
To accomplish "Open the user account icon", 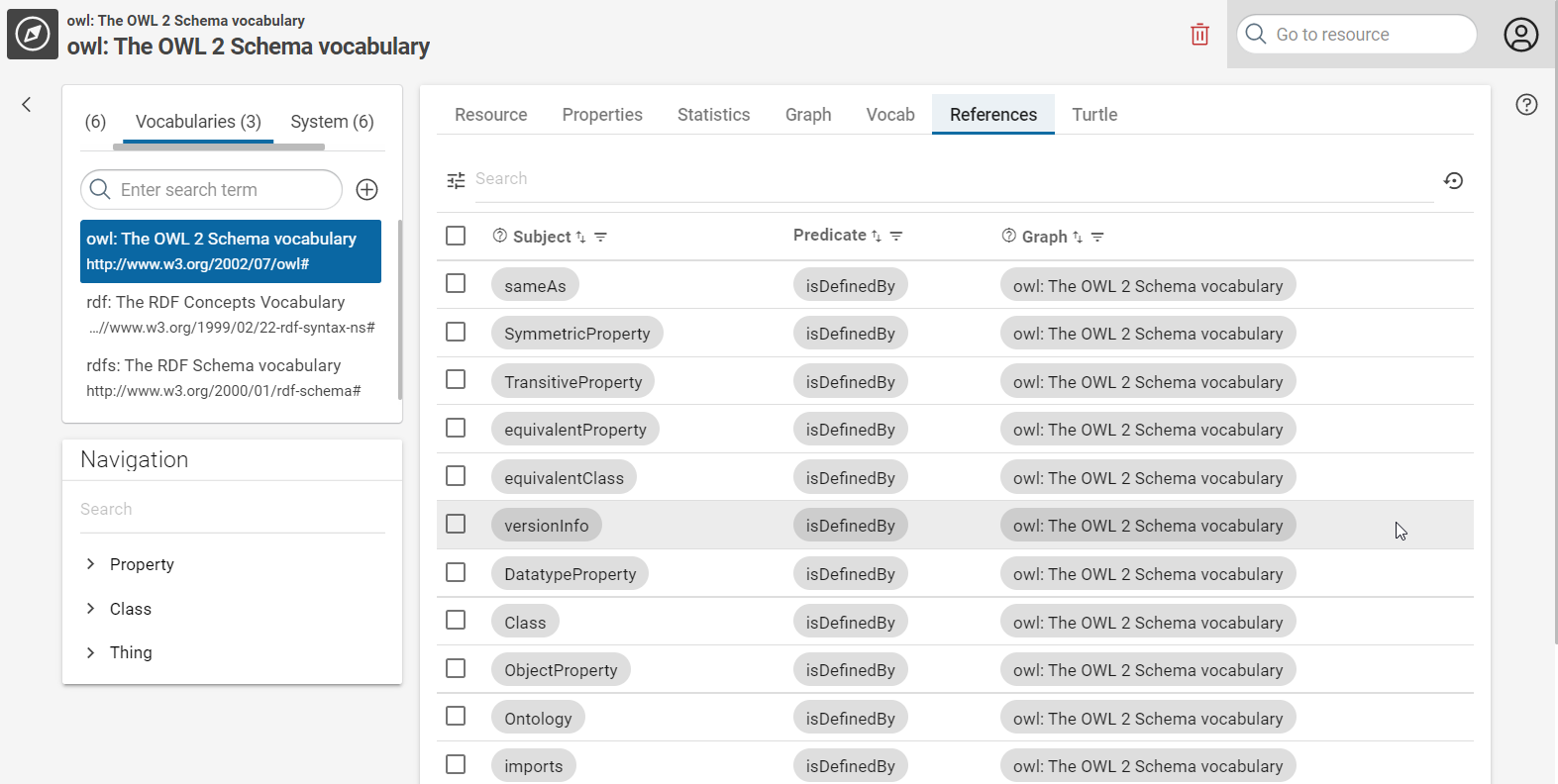I will tap(1520, 35).
